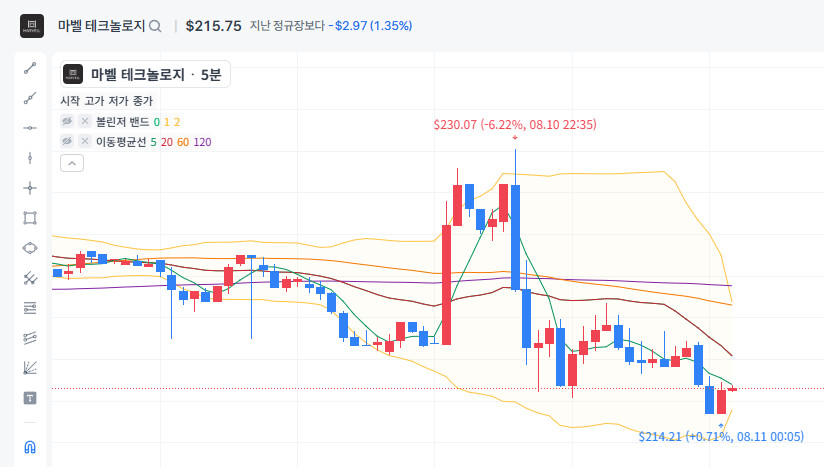Select the horizontal line tool
Image resolution: width=824 pixels, height=467 pixels.
(x=30, y=128)
